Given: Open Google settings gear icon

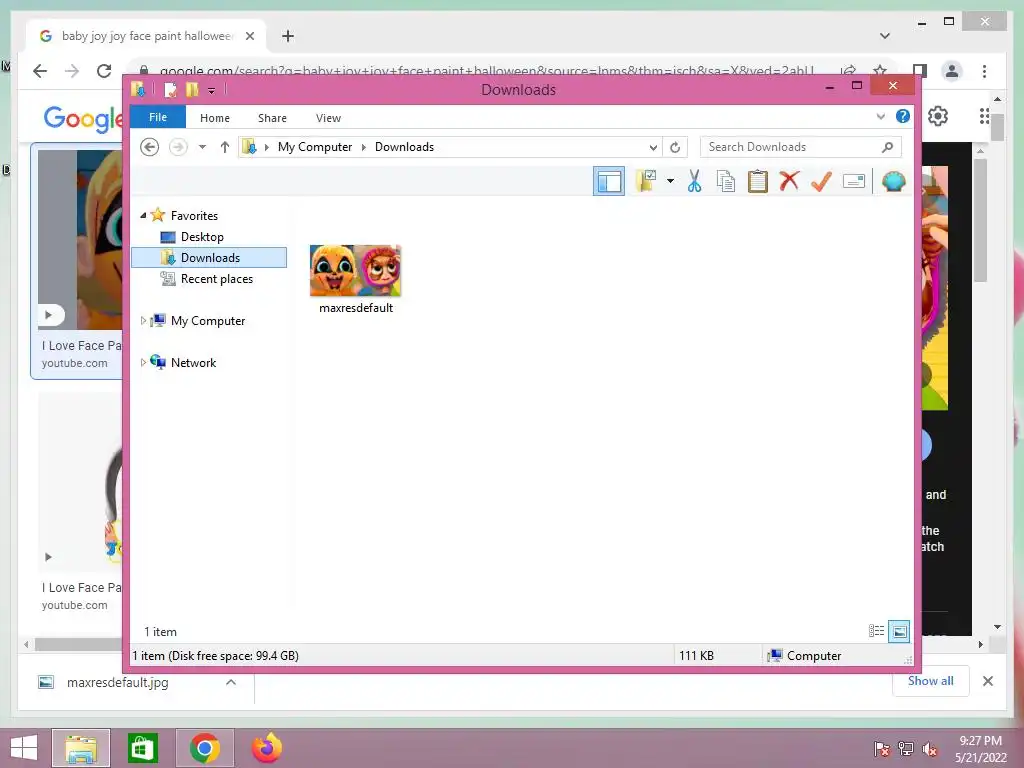Looking at the screenshot, I should coord(938,116).
